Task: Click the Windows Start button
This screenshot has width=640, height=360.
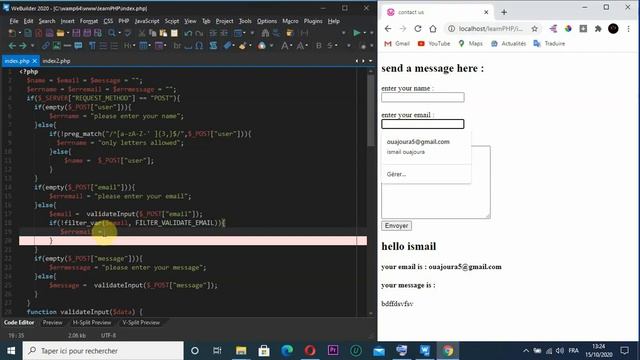Action: click(x=11, y=351)
